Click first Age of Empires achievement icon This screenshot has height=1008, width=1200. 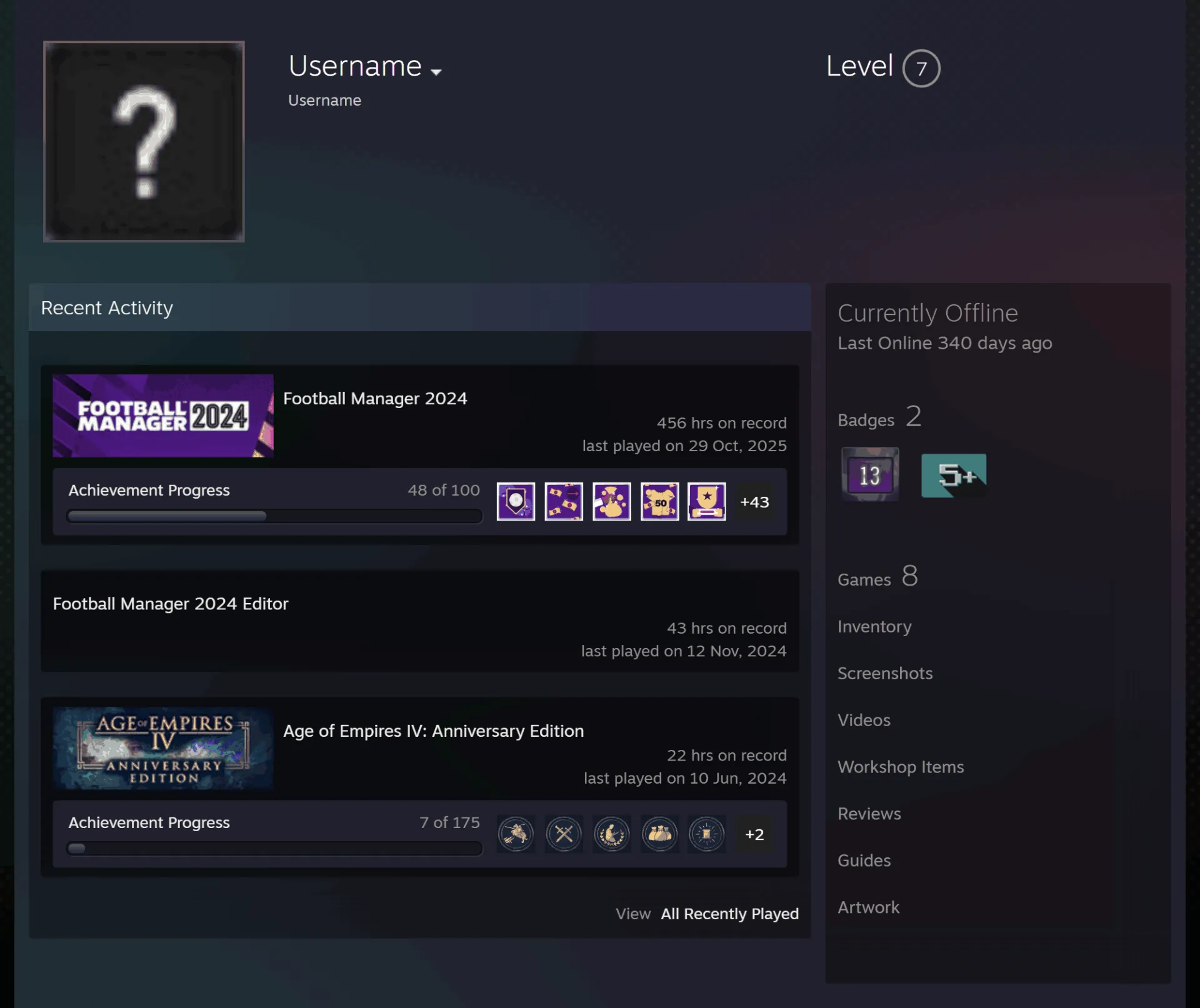coord(516,834)
